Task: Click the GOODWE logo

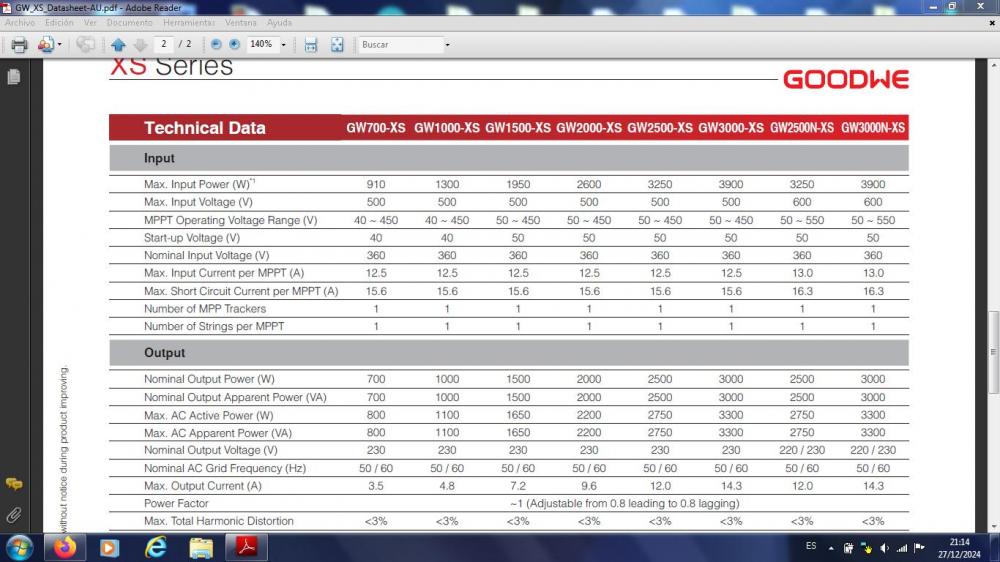Action: [x=846, y=80]
